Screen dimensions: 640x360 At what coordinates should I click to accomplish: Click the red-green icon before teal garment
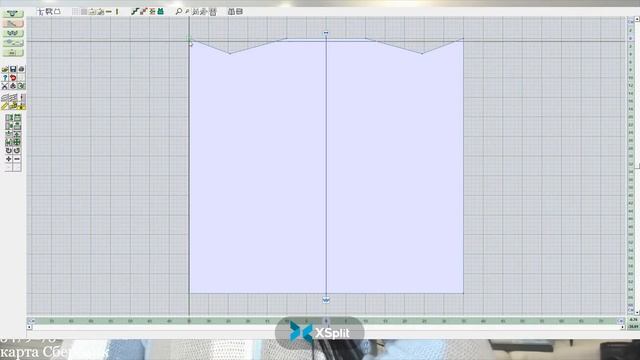click(x=152, y=11)
